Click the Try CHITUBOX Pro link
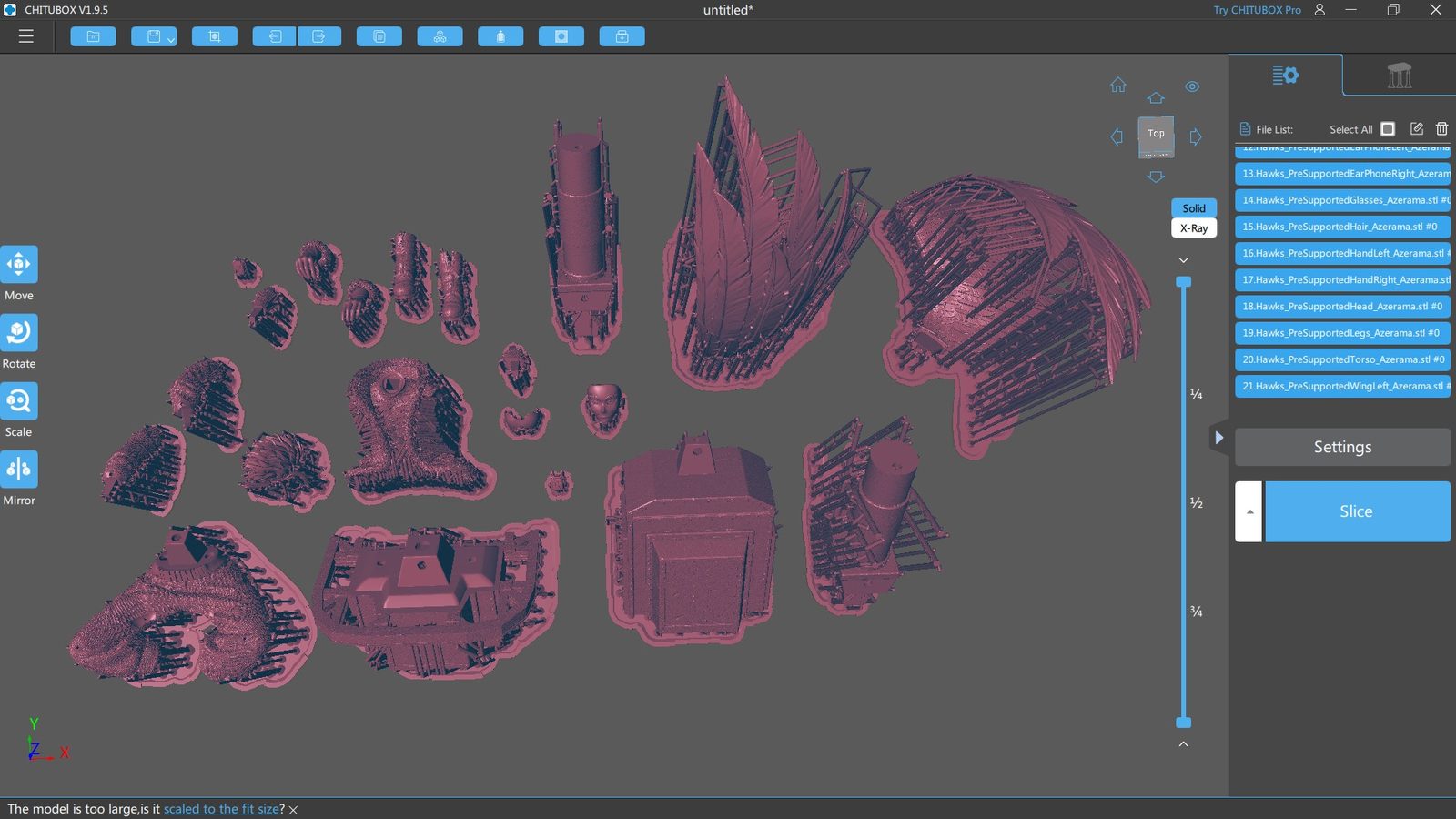This screenshot has height=819, width=1456. point(1257,10)
